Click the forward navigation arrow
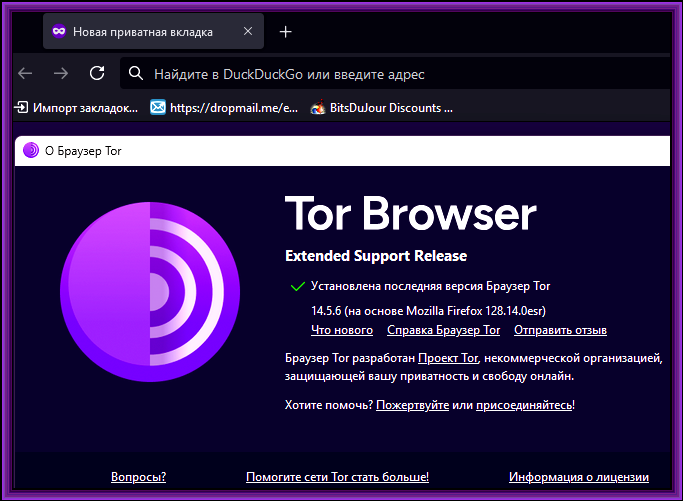683x501 pixels. point(61,73)
